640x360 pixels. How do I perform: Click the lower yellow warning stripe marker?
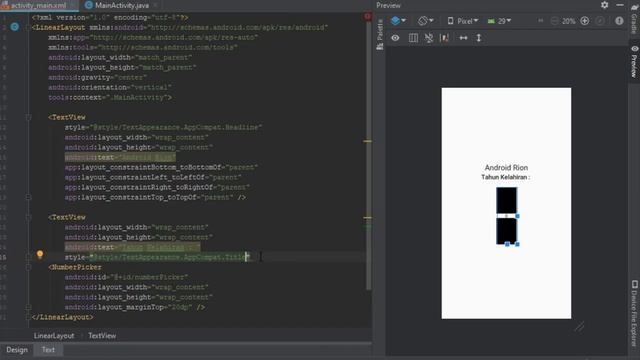(x=367, y=218)
